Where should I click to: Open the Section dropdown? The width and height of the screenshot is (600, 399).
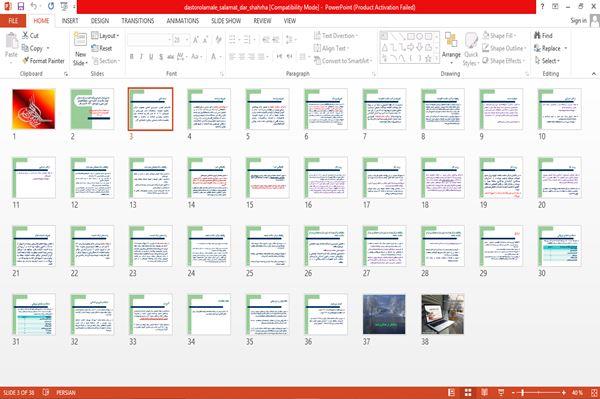pyautogui.click(x=106, y=61)
